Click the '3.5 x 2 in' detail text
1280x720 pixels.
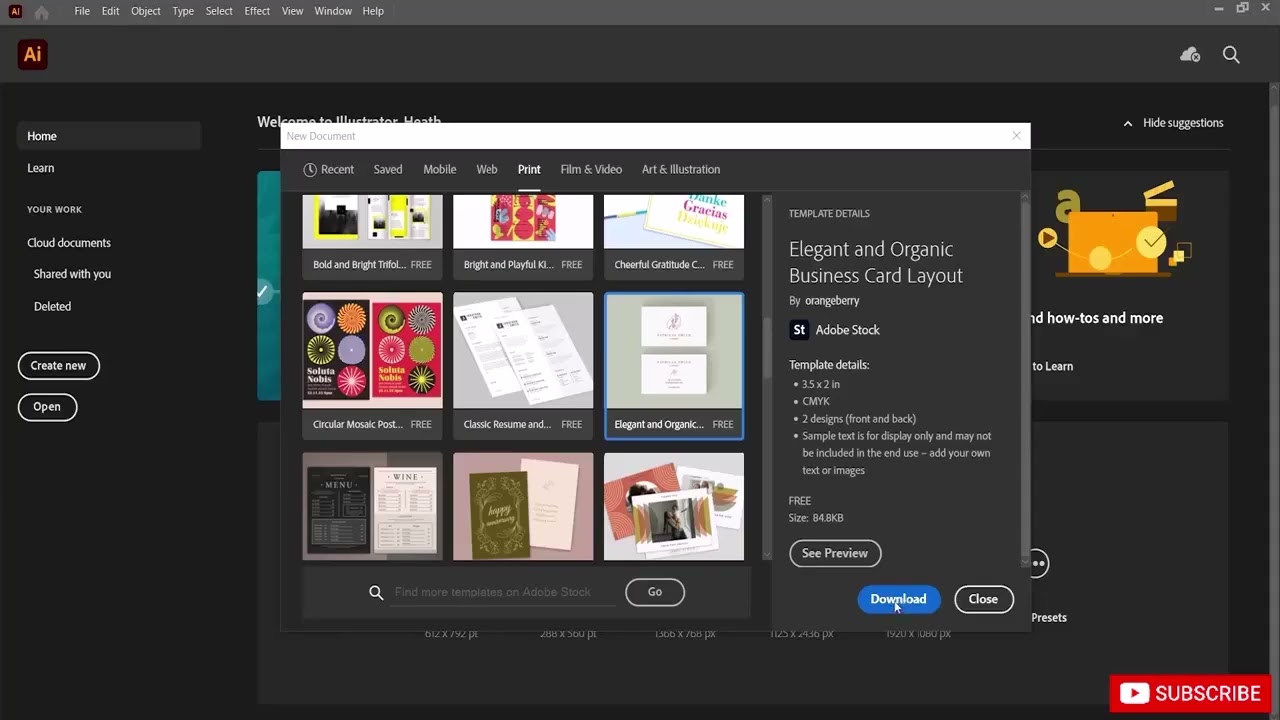821,384
